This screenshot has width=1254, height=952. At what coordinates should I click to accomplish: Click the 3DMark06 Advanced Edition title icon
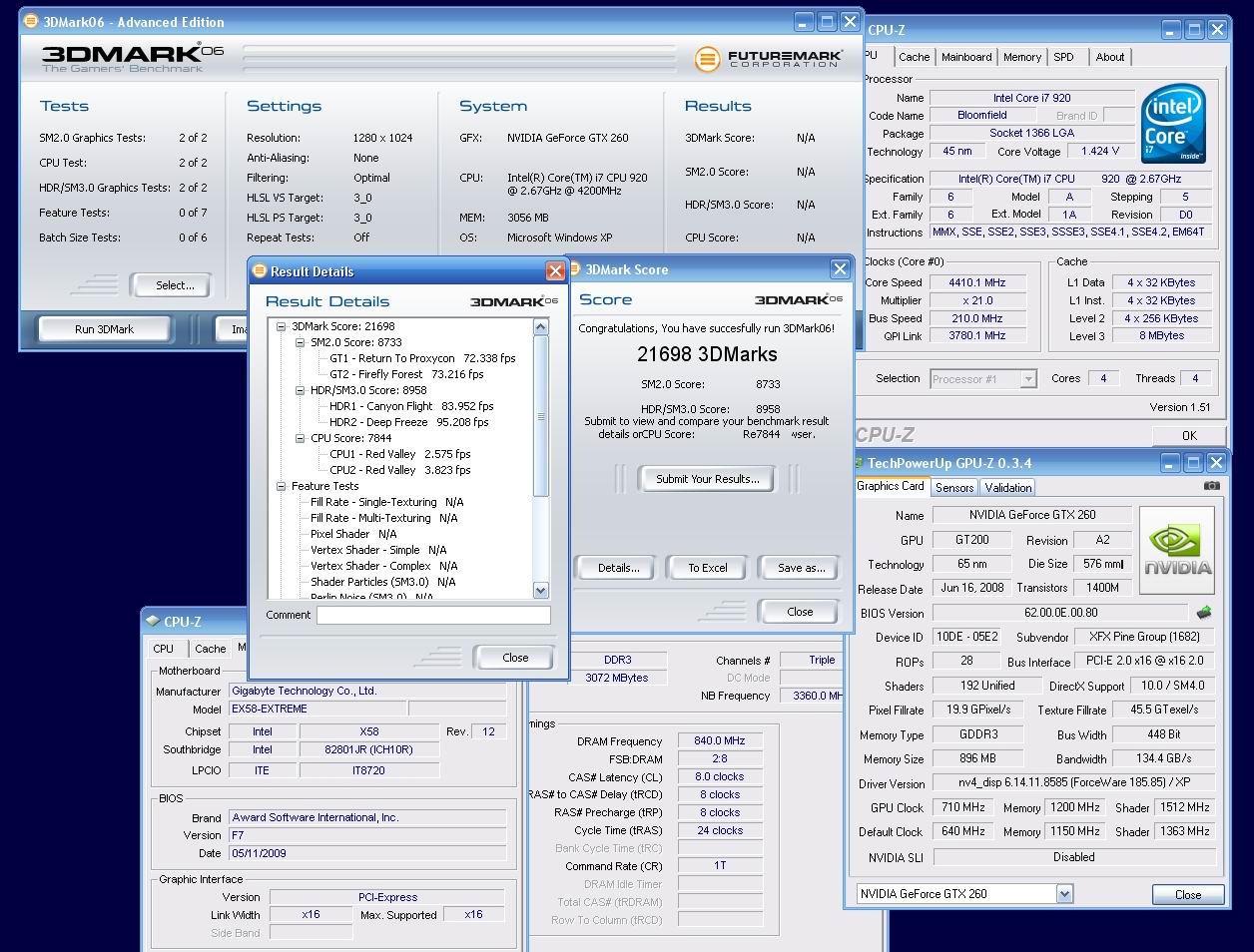click(x=31, y=21)
